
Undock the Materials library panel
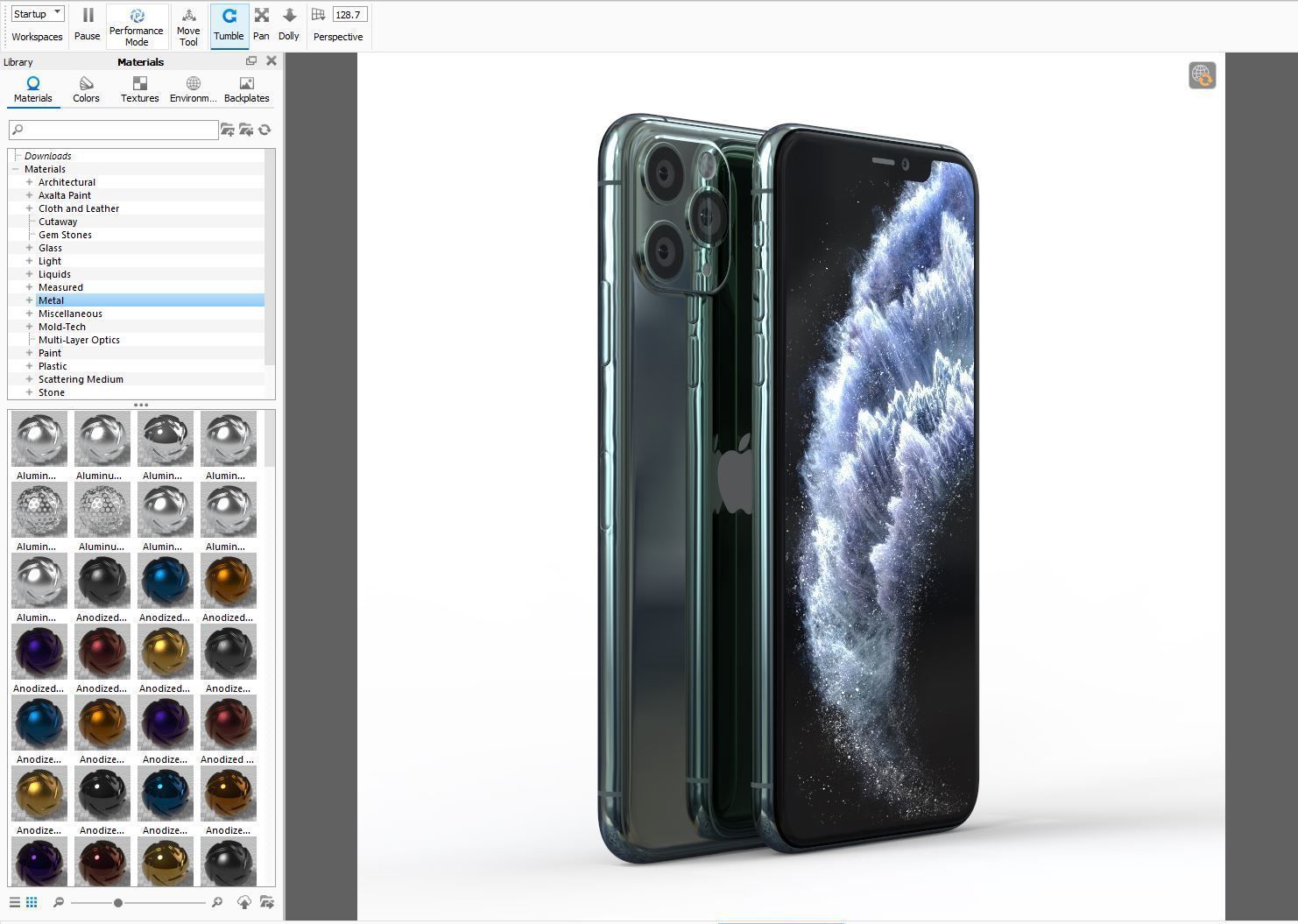251,61
